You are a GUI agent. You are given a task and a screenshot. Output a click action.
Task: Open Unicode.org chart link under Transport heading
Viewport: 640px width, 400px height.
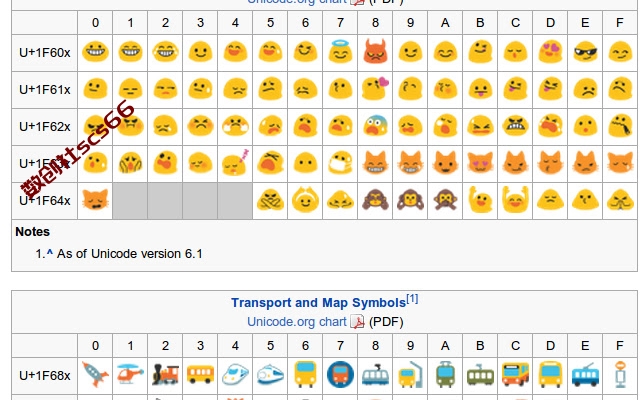pos(297,322)
